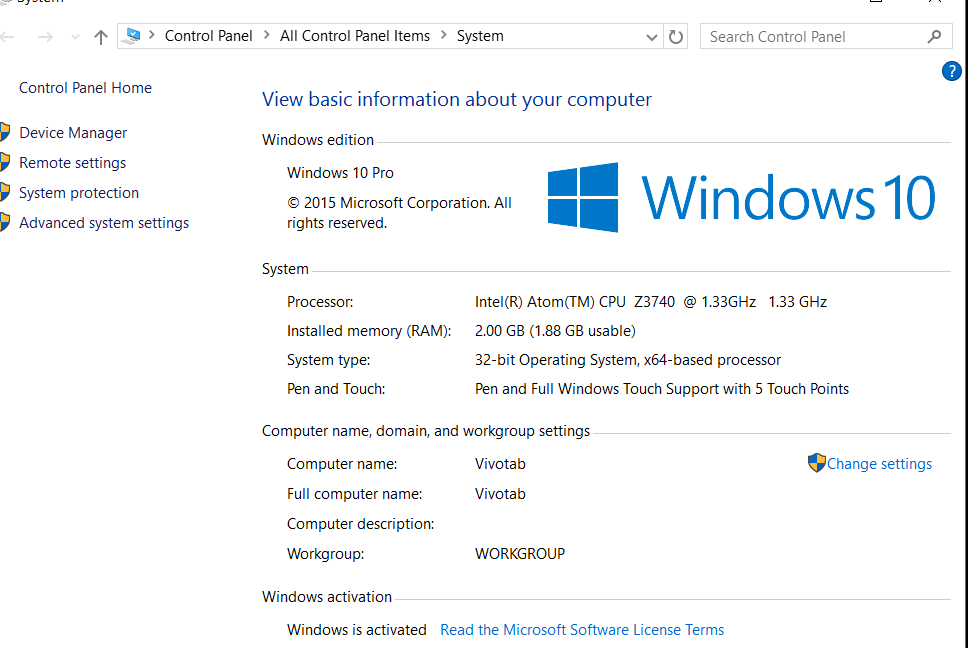Click the WORKGROUP value
Image resolution: width=968 pixels, height=648 pixels.
coord(520,554)
